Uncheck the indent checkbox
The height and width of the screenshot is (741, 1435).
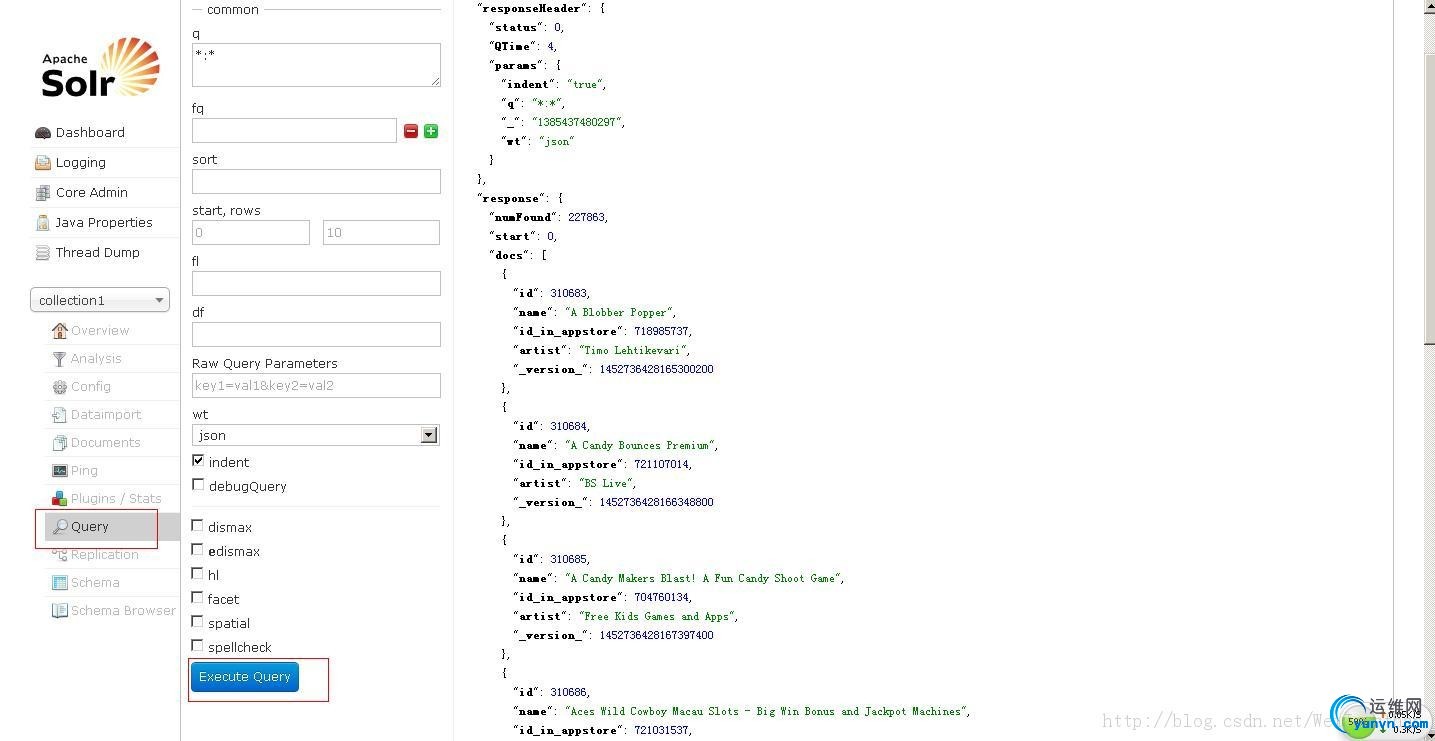198,461
